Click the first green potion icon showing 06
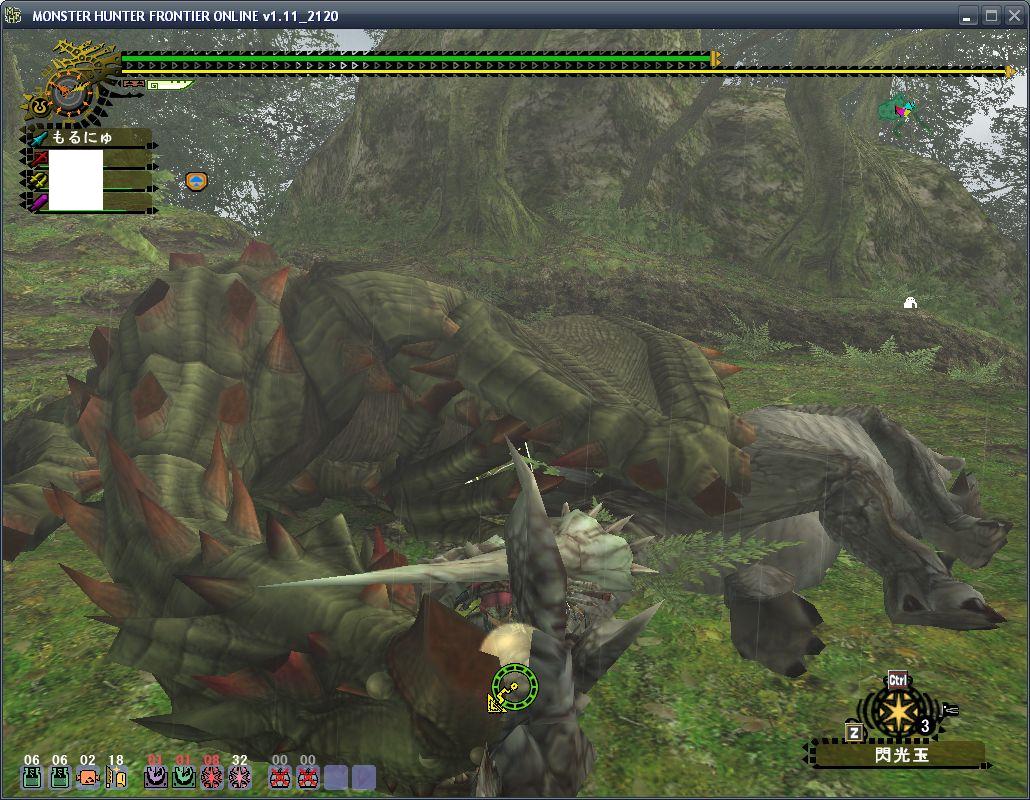The width and height of the screenshot is (1030, 800). [x=32, y=778]
